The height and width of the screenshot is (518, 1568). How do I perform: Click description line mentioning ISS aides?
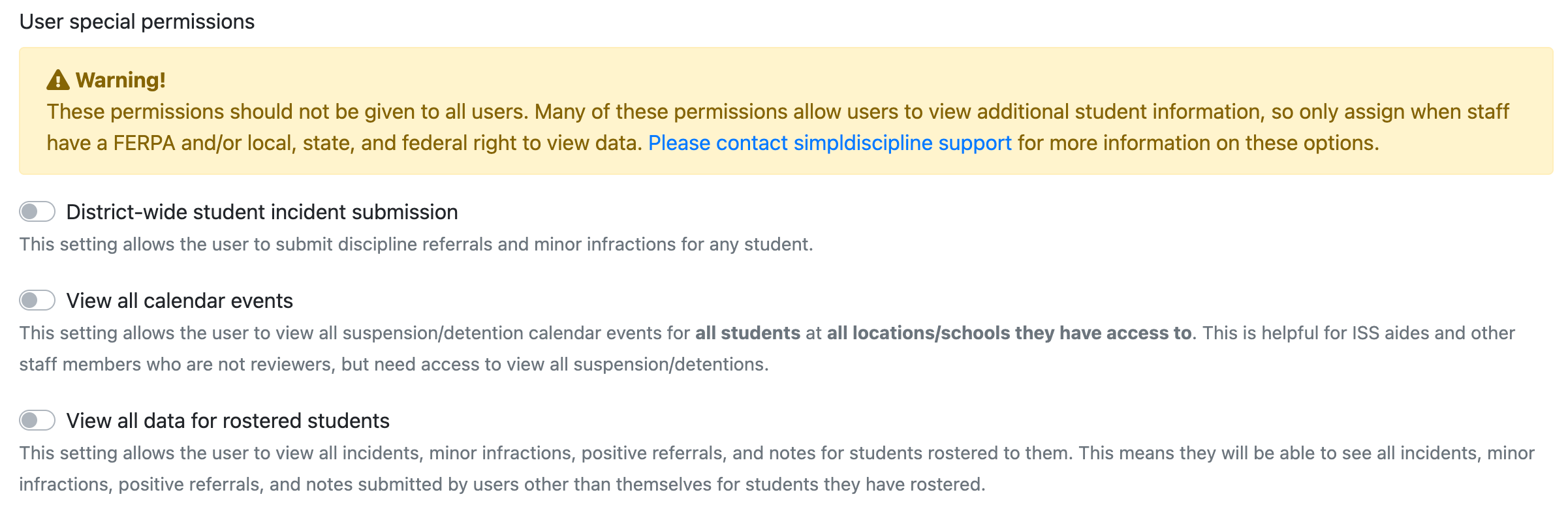[x=767, y=333]
